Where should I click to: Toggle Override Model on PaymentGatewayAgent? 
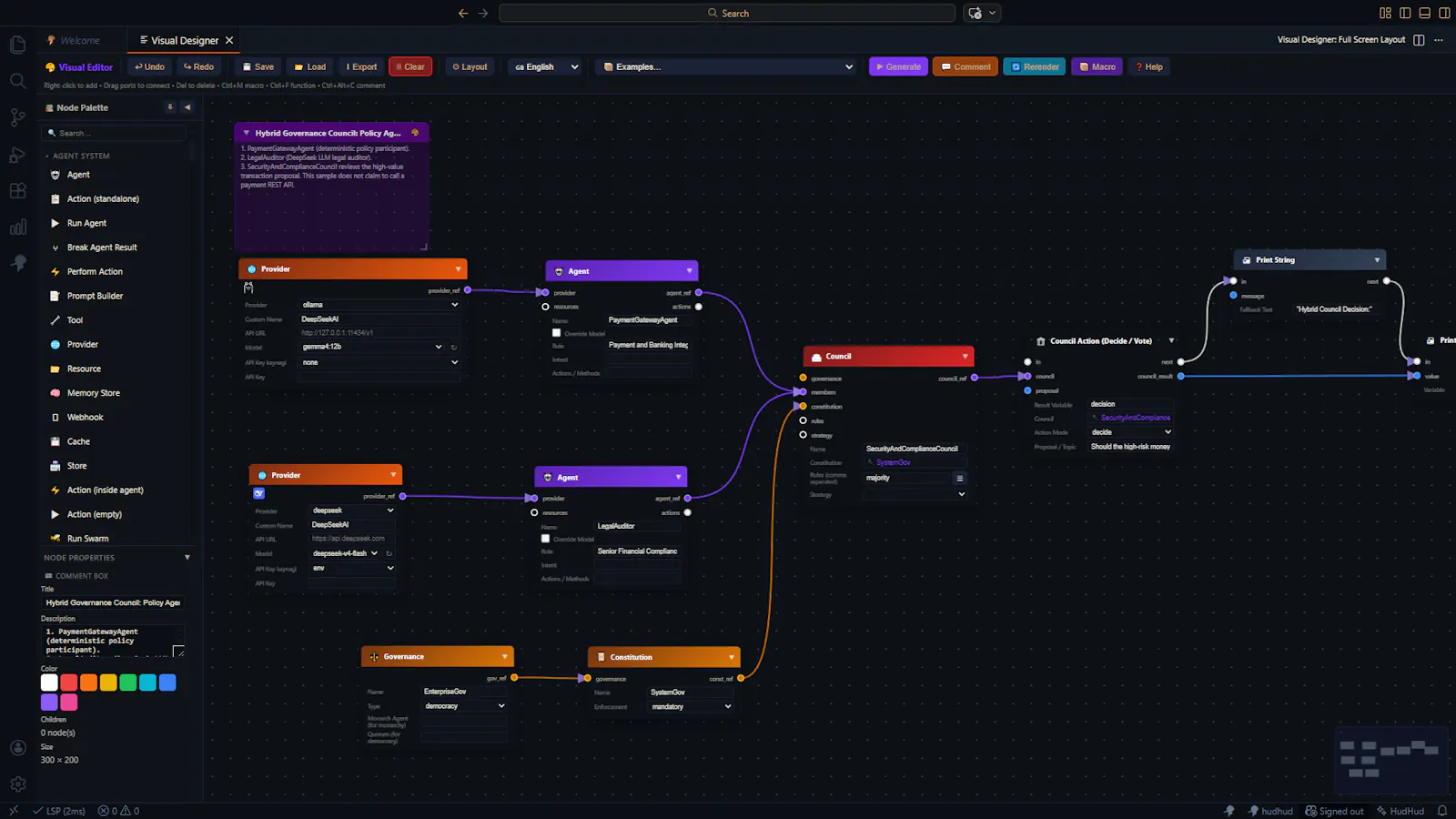[556, 333]
